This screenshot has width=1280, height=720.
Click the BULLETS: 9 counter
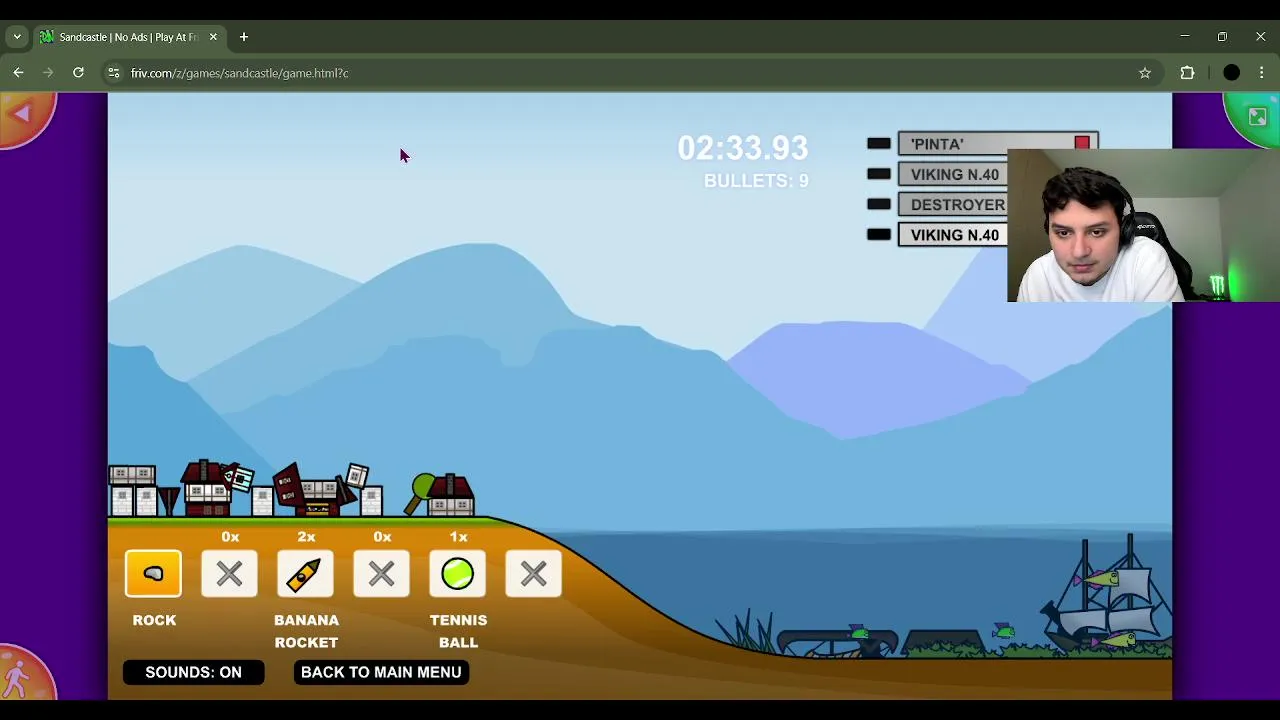756,181
